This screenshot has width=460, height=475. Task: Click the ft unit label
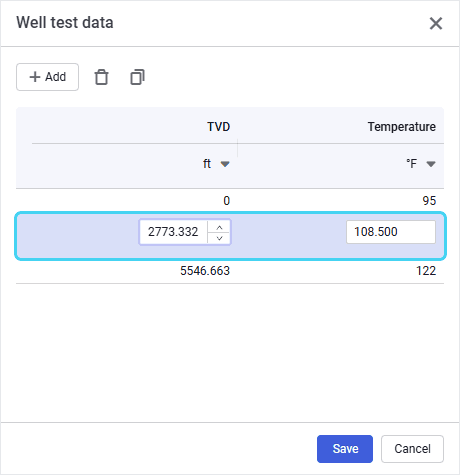[x=207, y=164]
